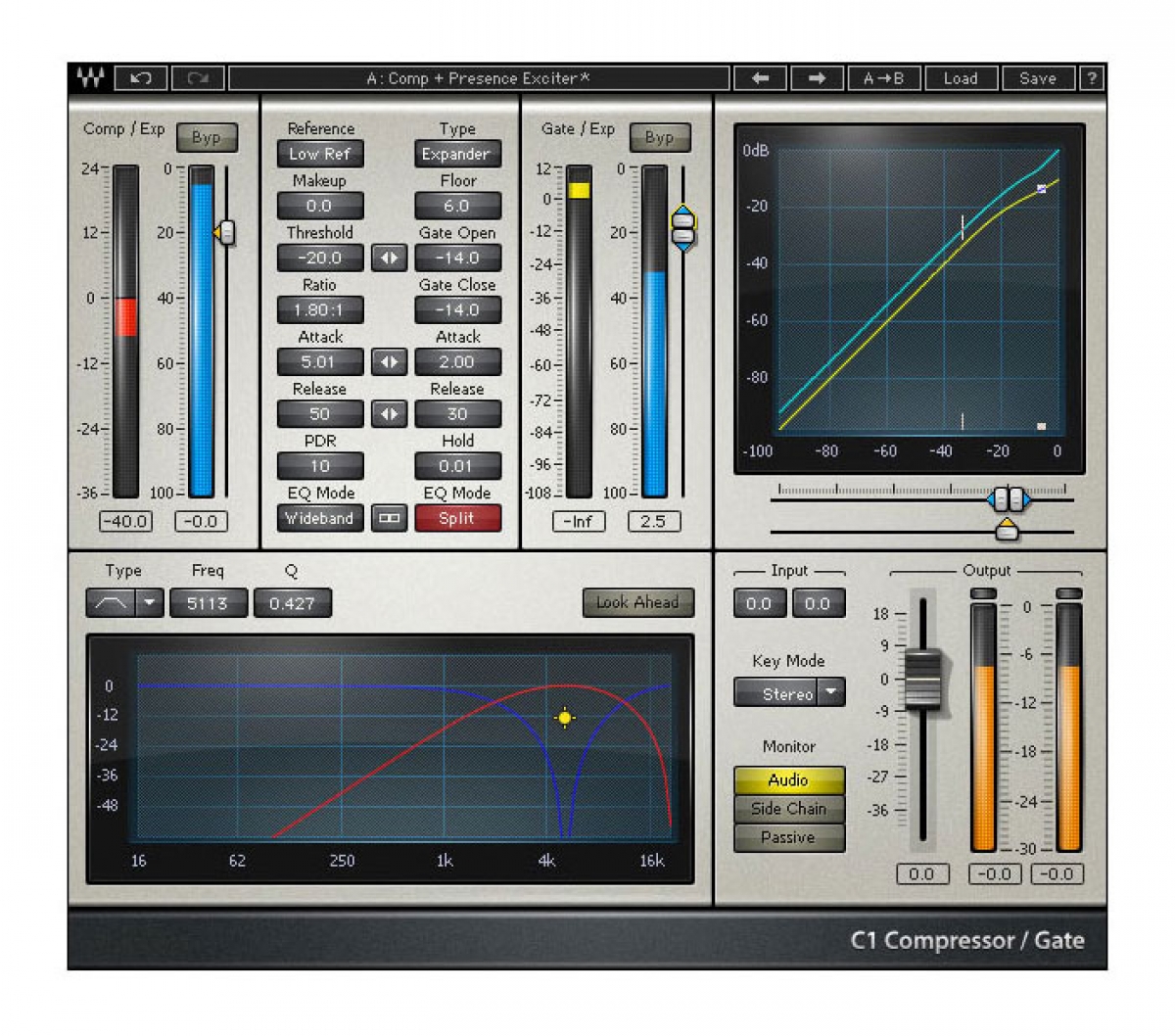Click the gate Release value 30
The image size is (1175, 1036).
tap(457, 414)
